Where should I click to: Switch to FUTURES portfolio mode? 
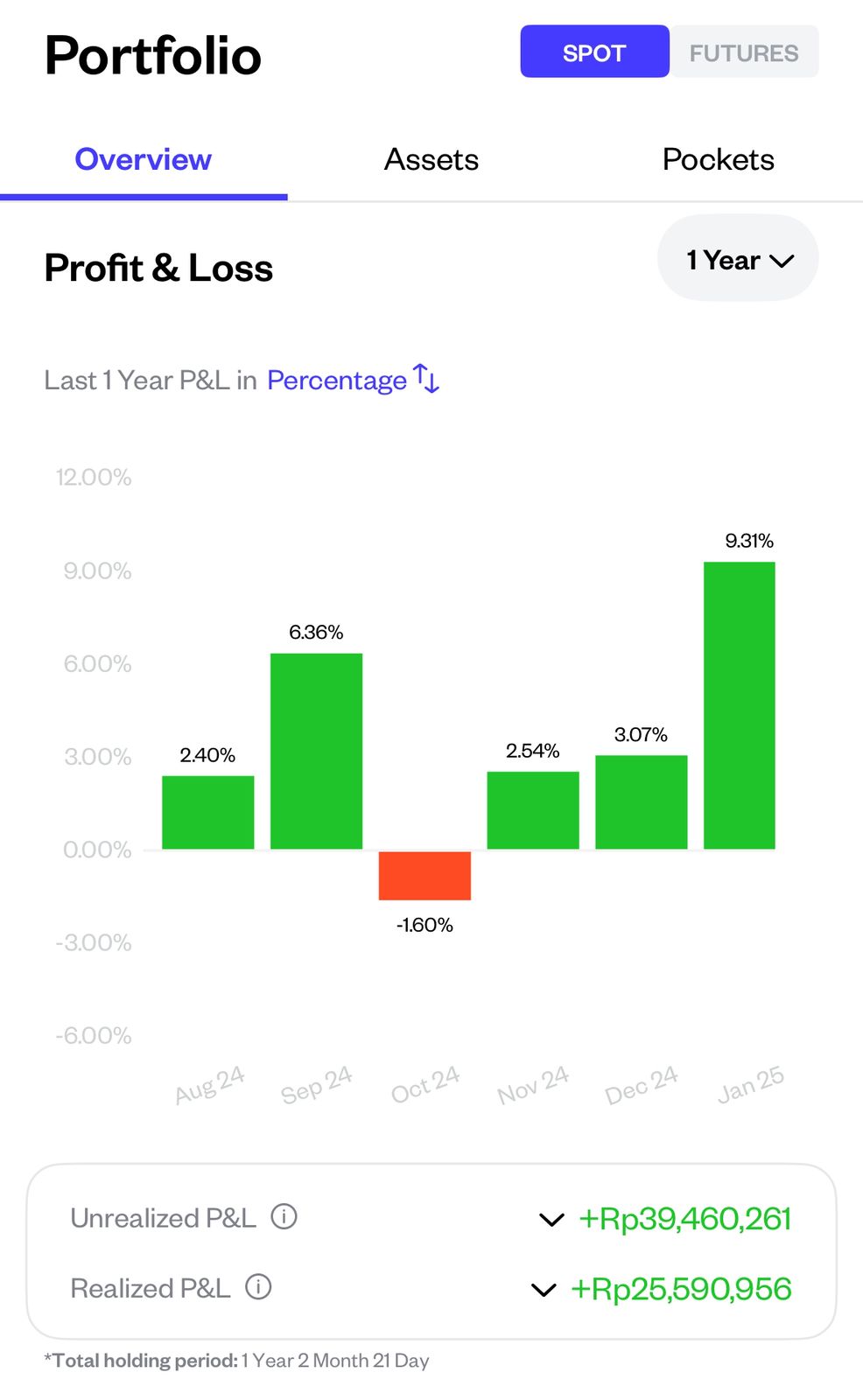(744, 52)
